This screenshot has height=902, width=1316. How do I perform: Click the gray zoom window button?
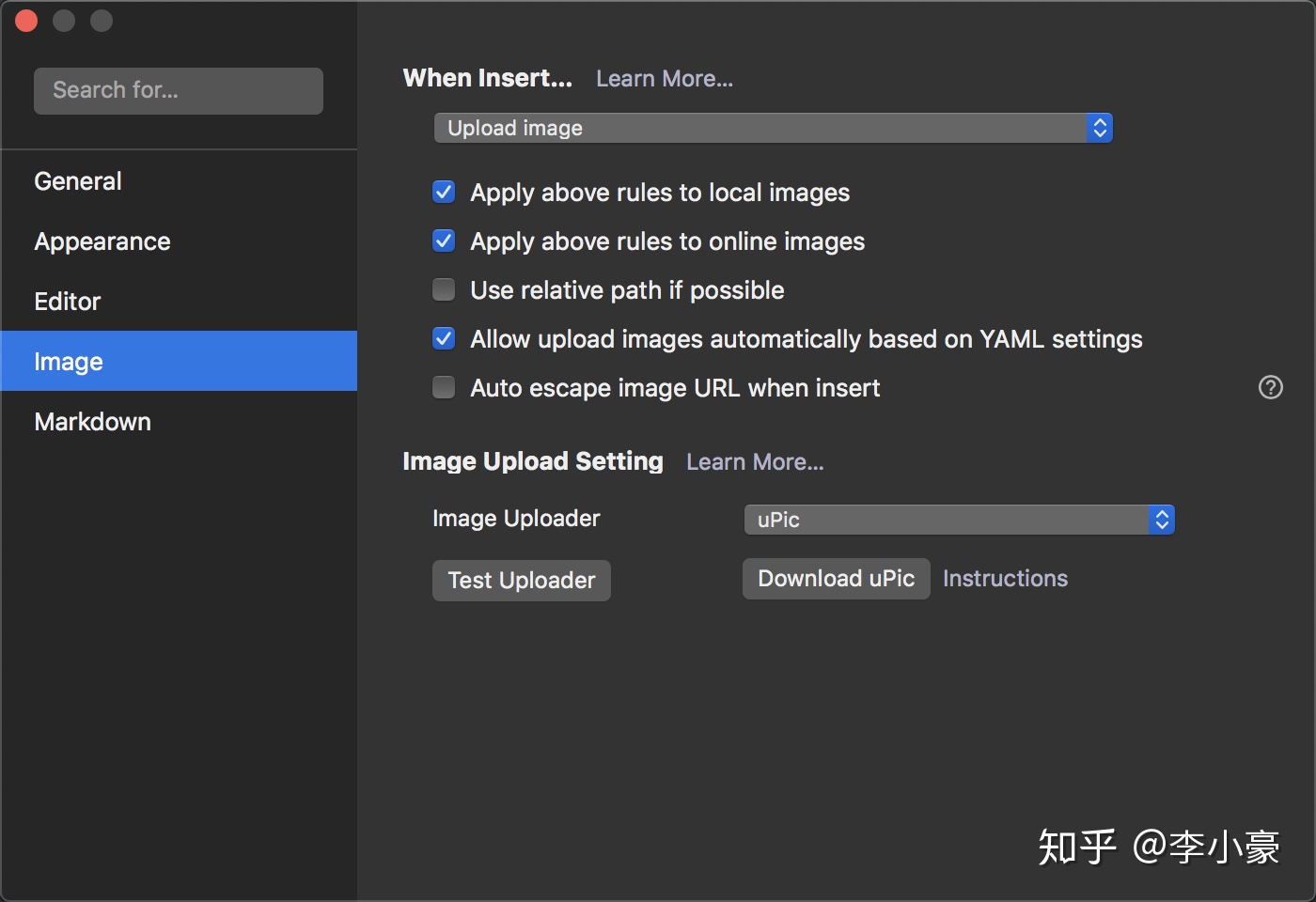coord(102,21)
